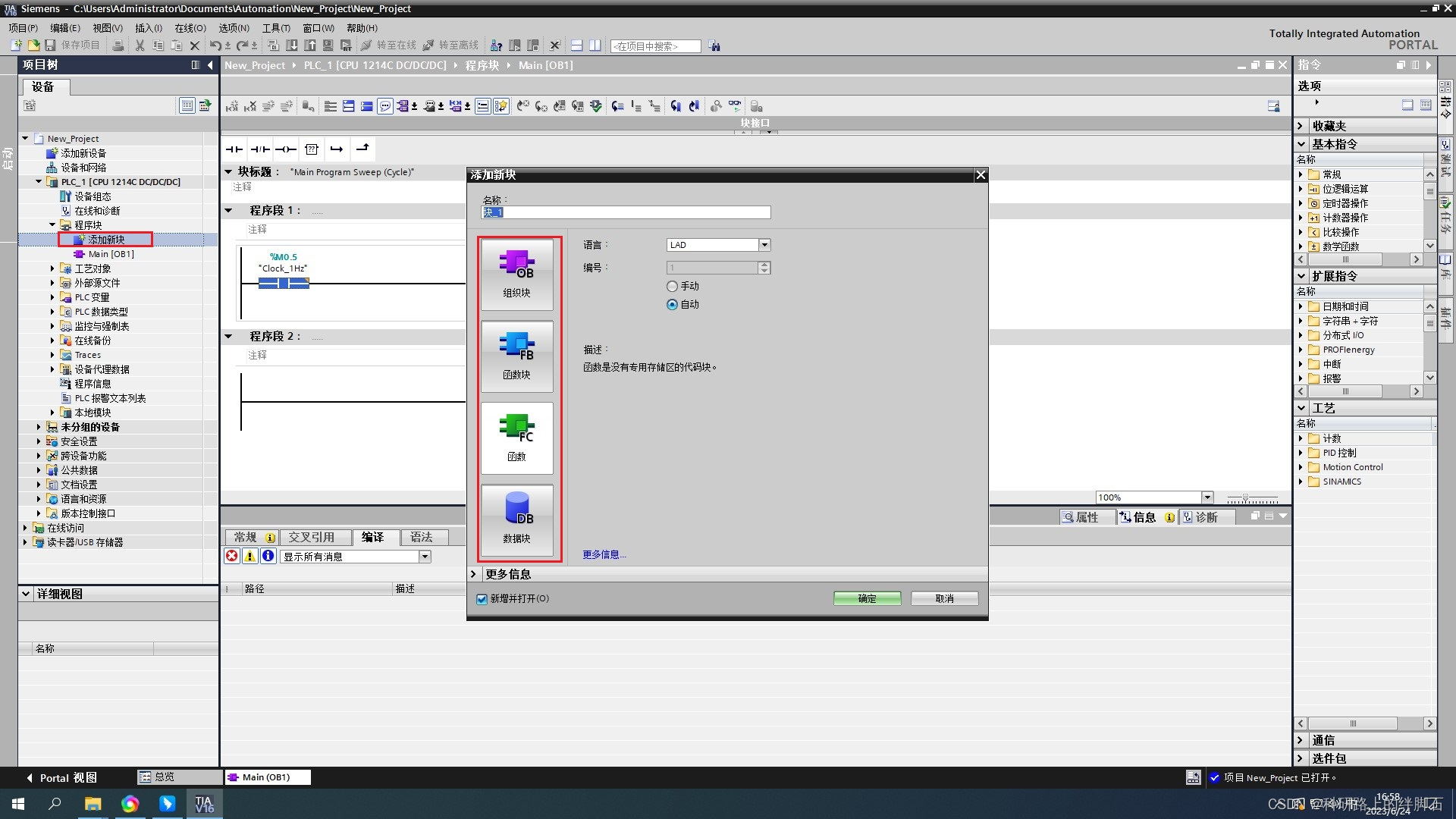The image size is (1456, 819).
Task: Collapse 程序段 1 network
Action: tap(228, 210)
